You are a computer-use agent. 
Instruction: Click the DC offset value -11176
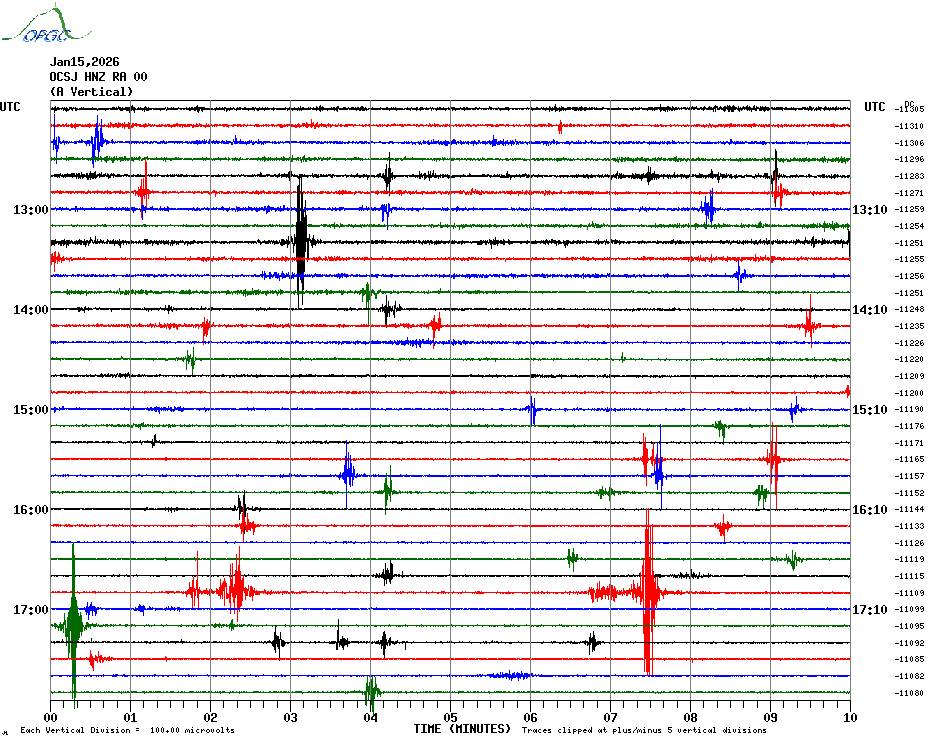pos(909,426)
